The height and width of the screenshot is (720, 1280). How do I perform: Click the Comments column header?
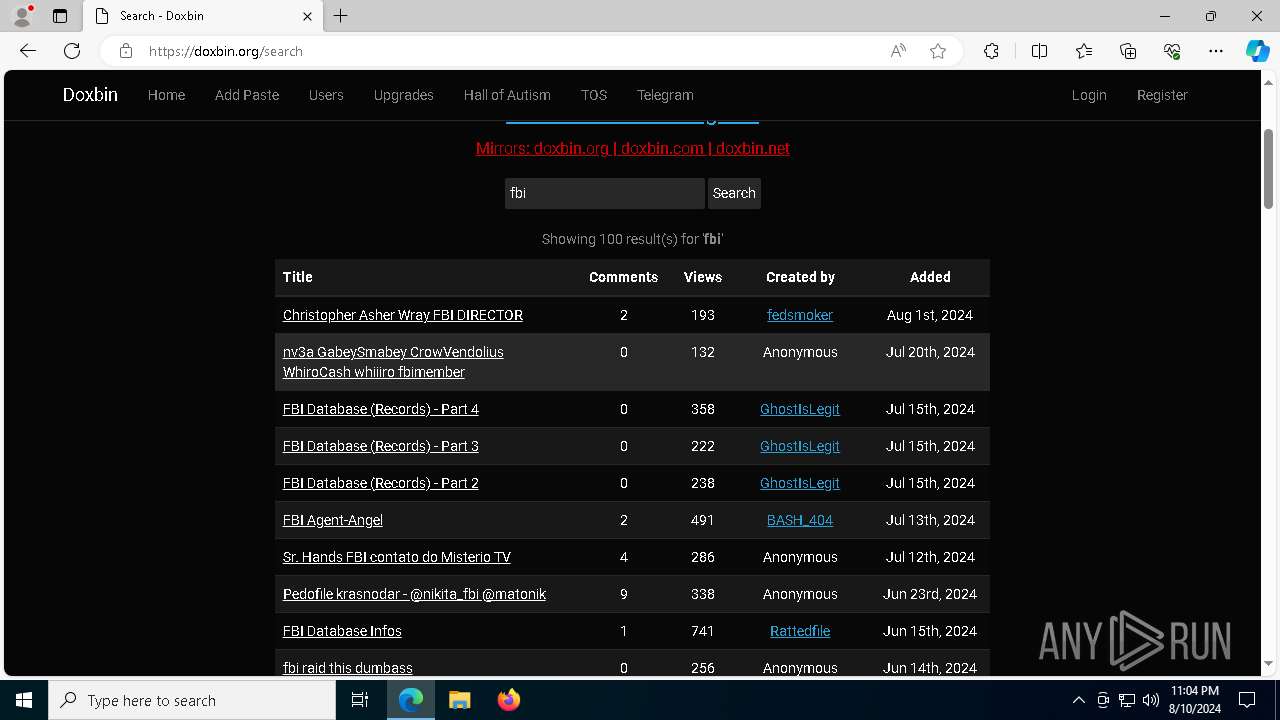tap(623, 277)
